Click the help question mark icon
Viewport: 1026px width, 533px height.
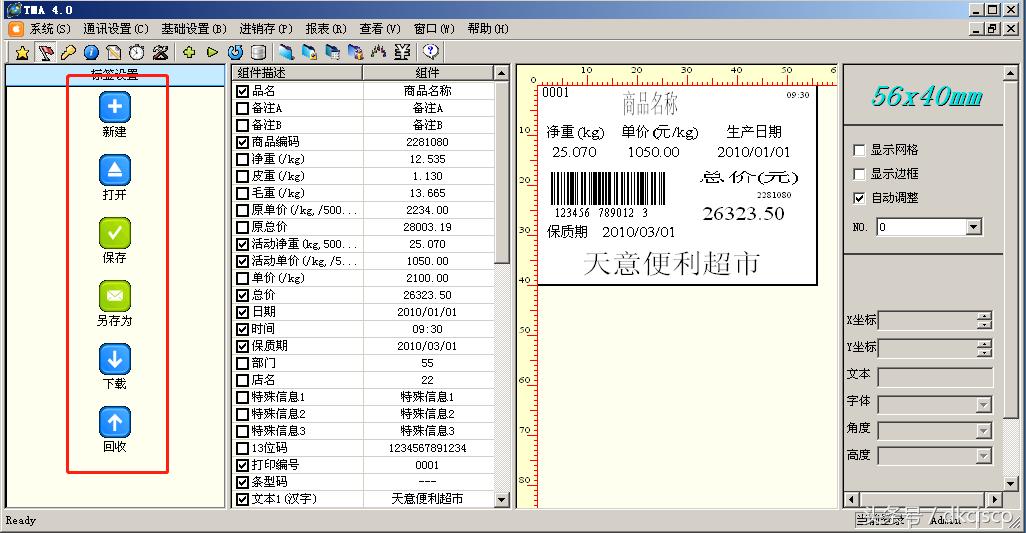[431, 51]
